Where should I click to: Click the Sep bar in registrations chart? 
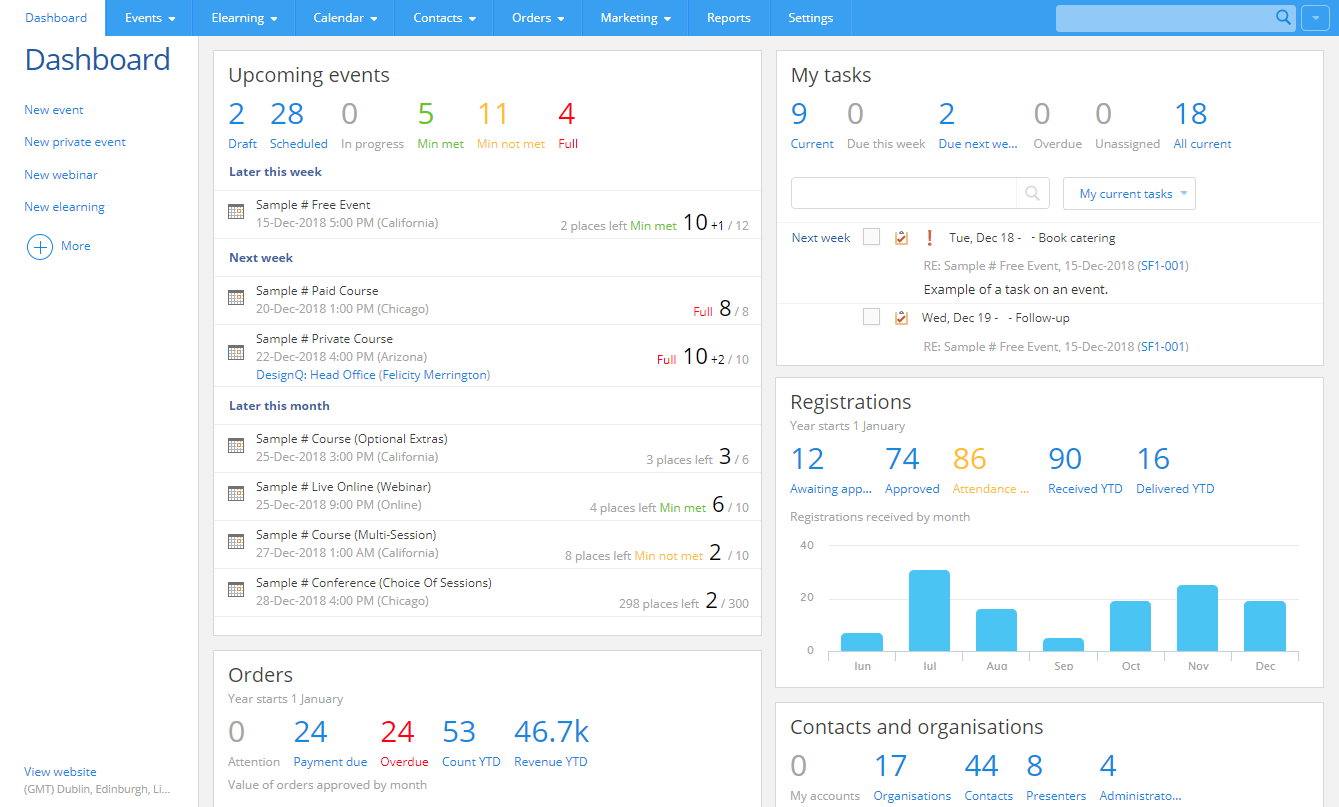coord(1063,645)
